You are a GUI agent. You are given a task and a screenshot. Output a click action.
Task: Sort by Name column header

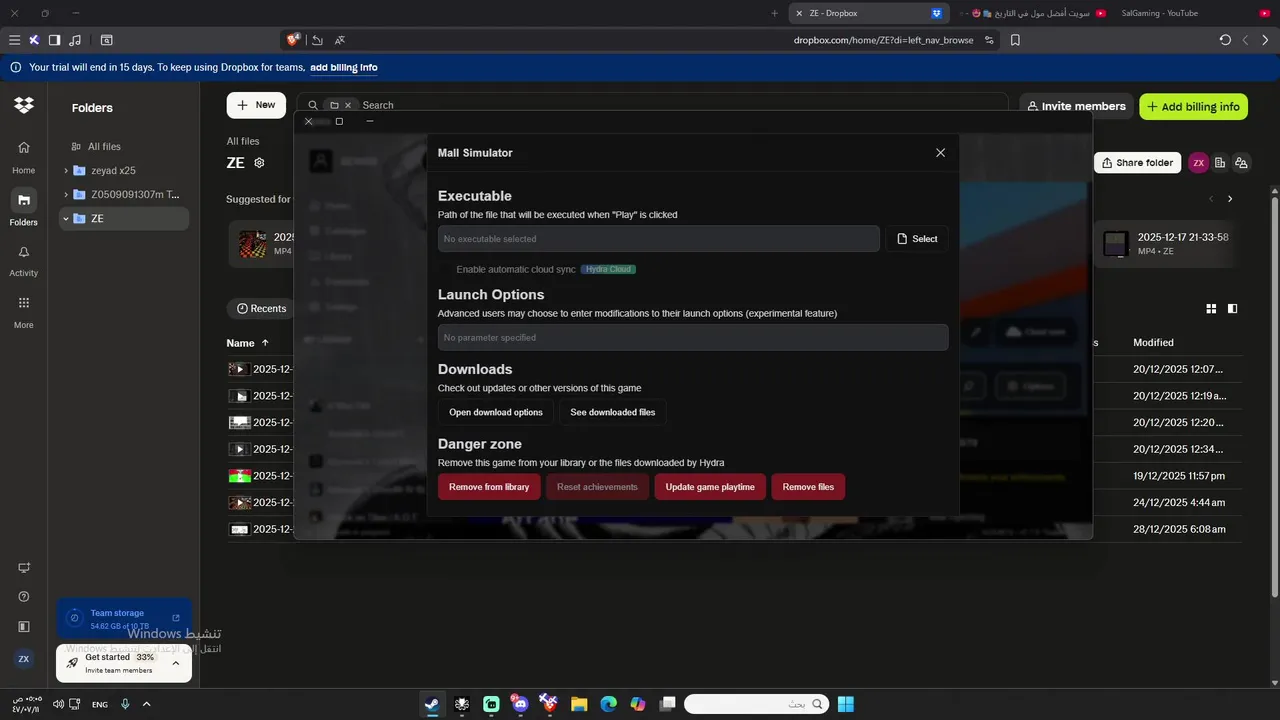(x=248, y=343)
